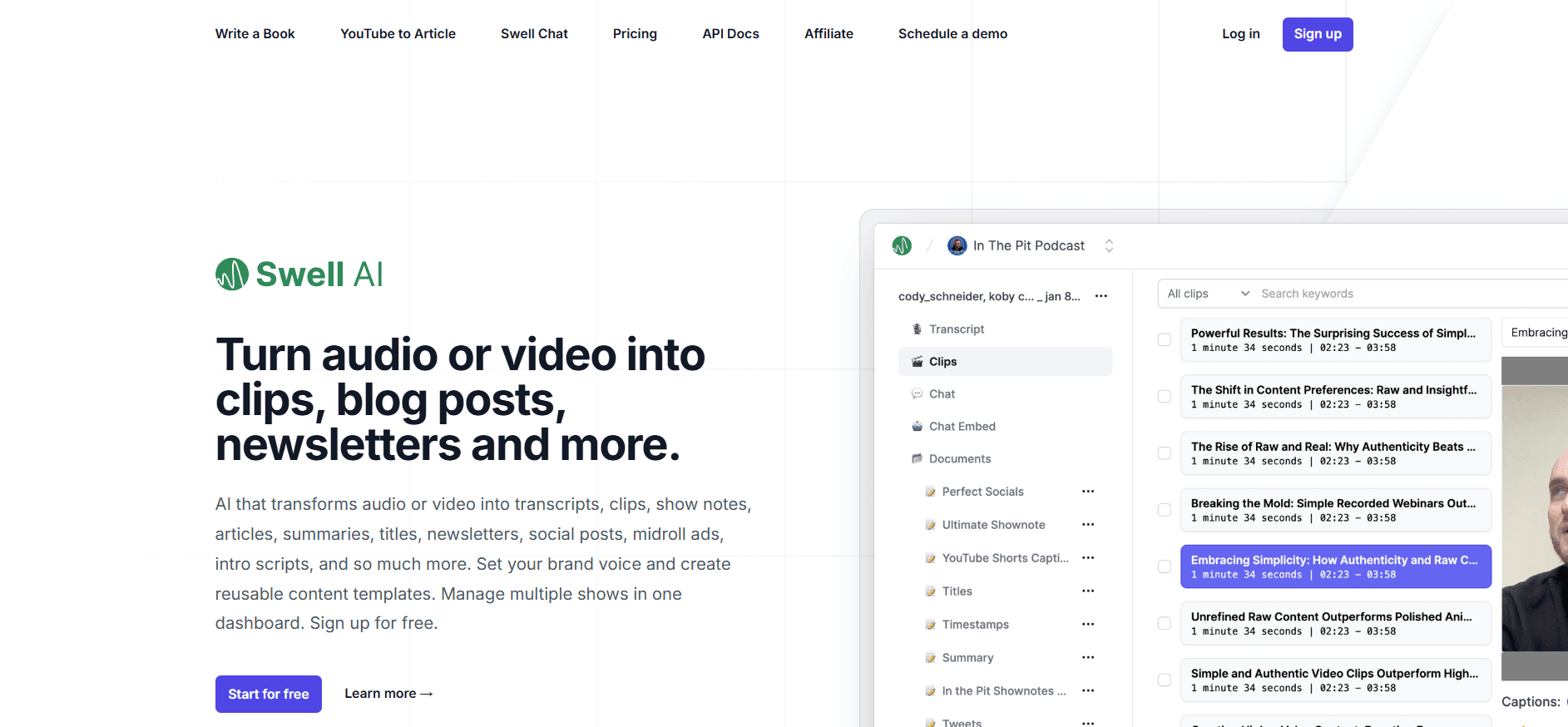
Task: Open more options for YouTube Shorts Capti
Action: coord(1088,558)
